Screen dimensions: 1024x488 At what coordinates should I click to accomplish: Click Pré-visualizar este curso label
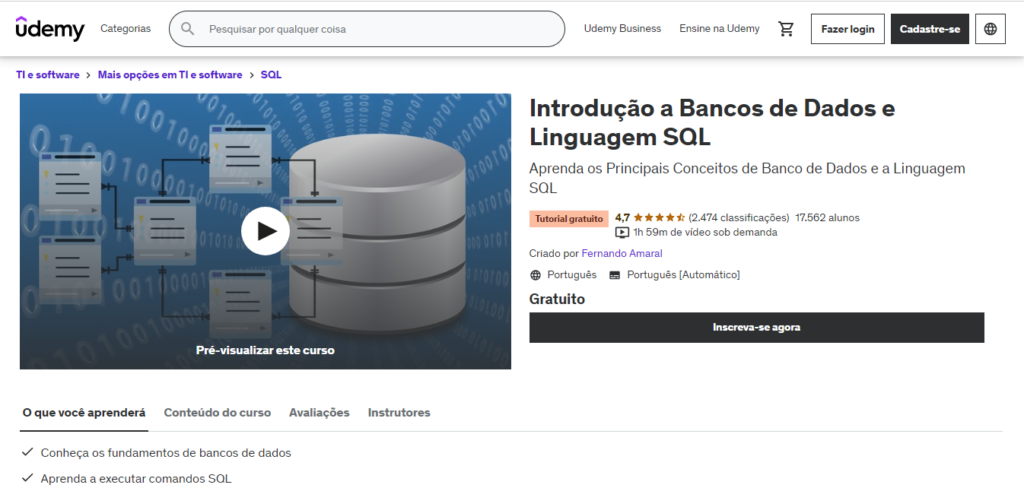coord(265,350)
